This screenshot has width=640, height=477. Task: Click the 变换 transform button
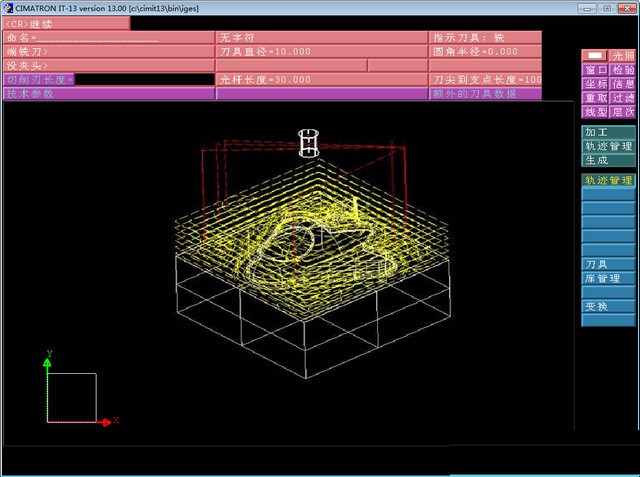608,306
